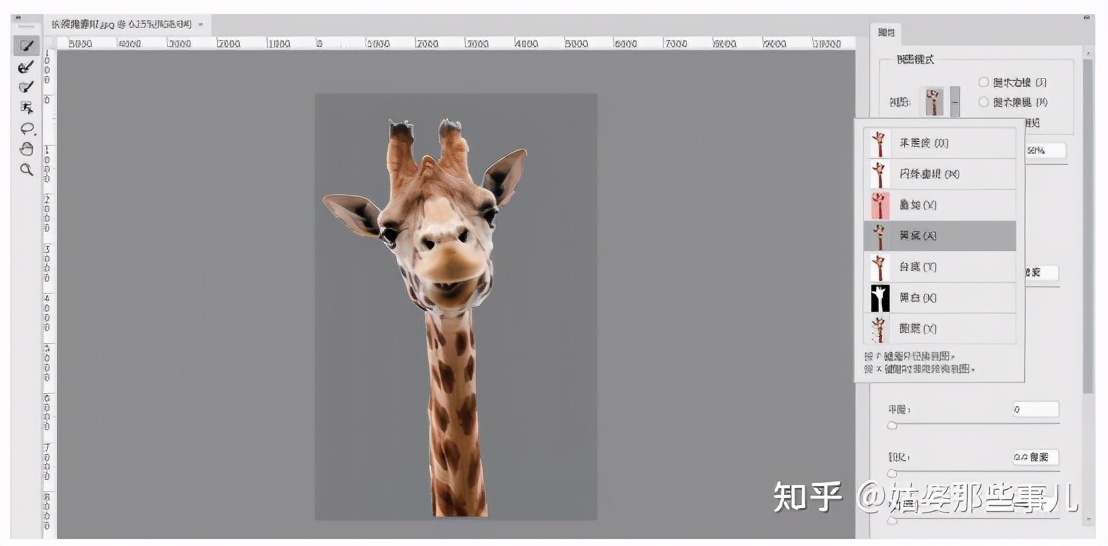Select the Object Selection tool
This screenshot has height=546, width=1108.
(27, 107)
